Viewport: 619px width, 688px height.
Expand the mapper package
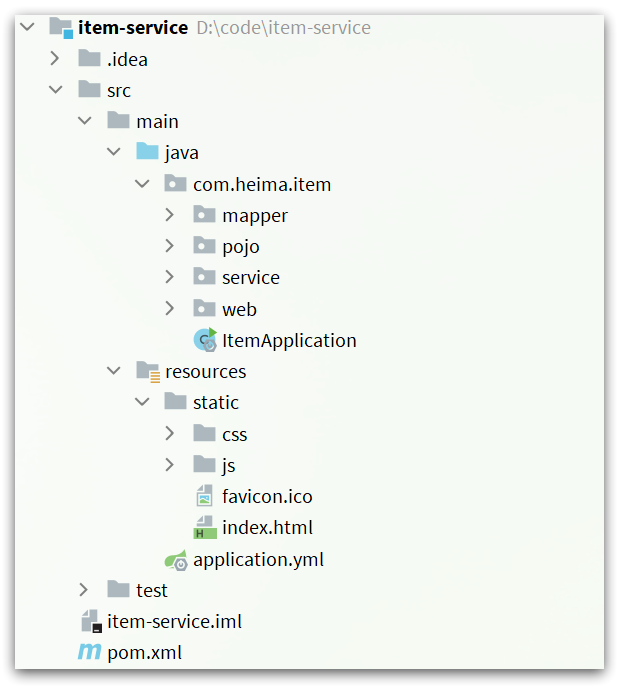pos(170,215)
